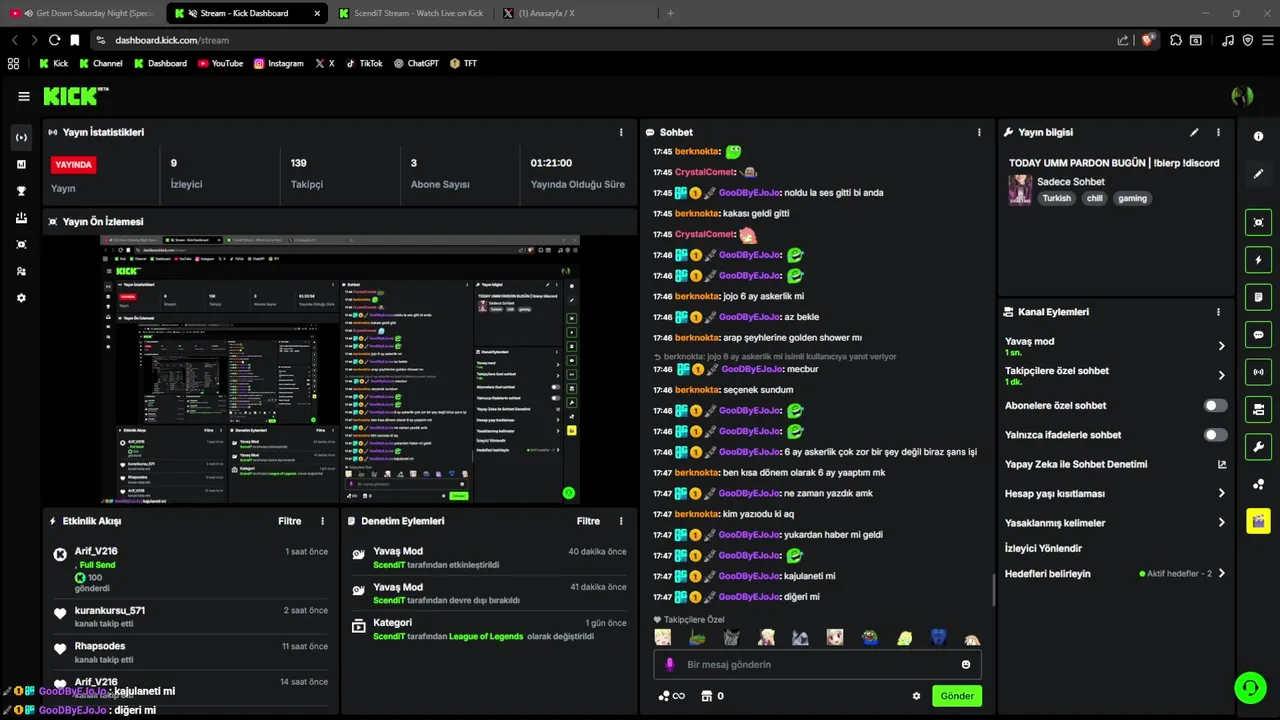Viewport: 1280px width, 720px height.
Task: Expand Yasaklanmış kelimeler settings
Action: click(1221, 522)
